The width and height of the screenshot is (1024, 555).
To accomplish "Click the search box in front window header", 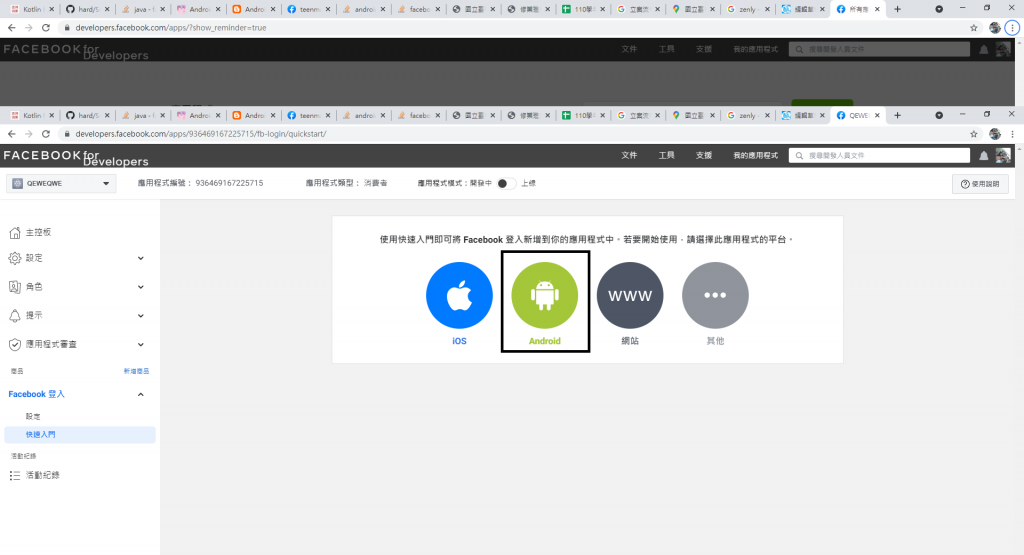I will [879, 155].
